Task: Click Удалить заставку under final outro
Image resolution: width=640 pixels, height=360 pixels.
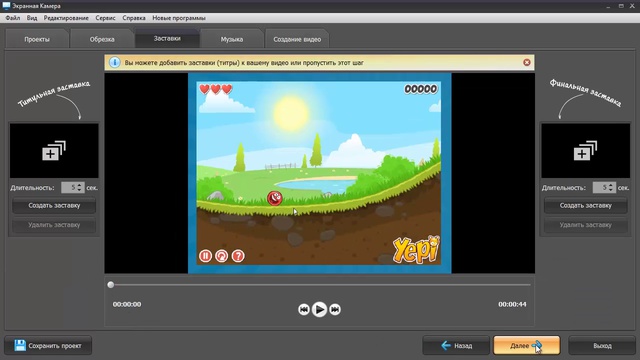Action: pyautogui.click(x=585, y=225)
